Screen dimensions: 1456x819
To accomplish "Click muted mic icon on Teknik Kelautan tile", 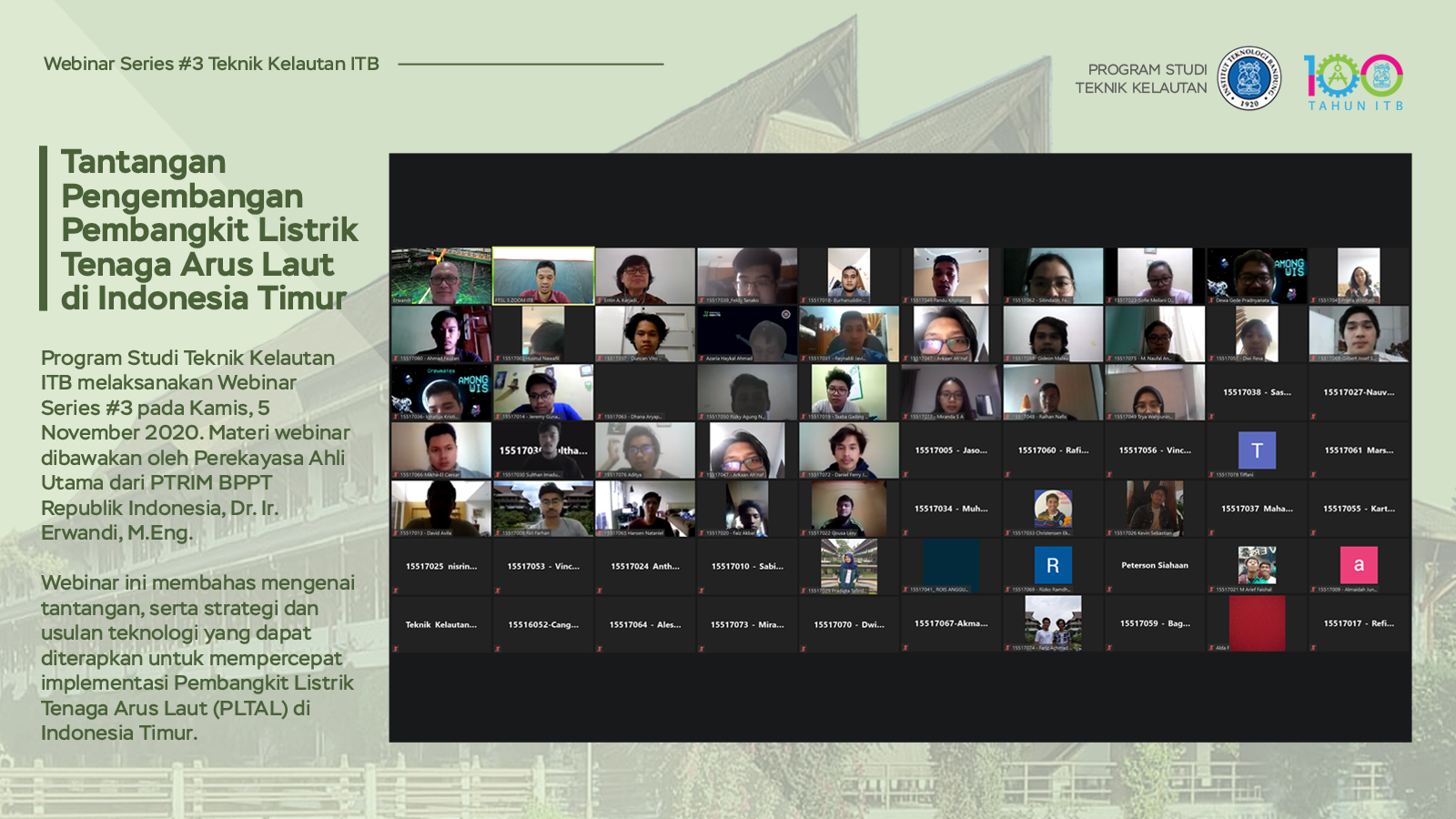I will point(396,649).
